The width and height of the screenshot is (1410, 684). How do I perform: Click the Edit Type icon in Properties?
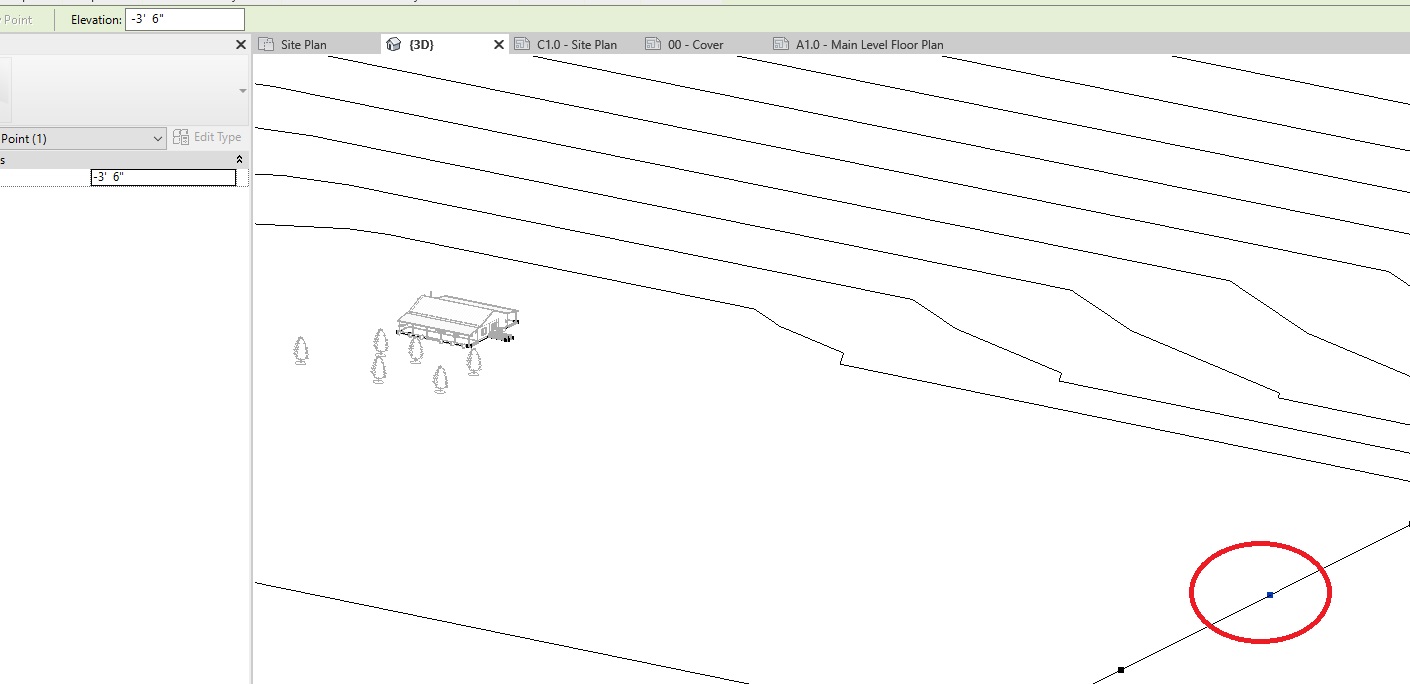[x=181, y=137]
